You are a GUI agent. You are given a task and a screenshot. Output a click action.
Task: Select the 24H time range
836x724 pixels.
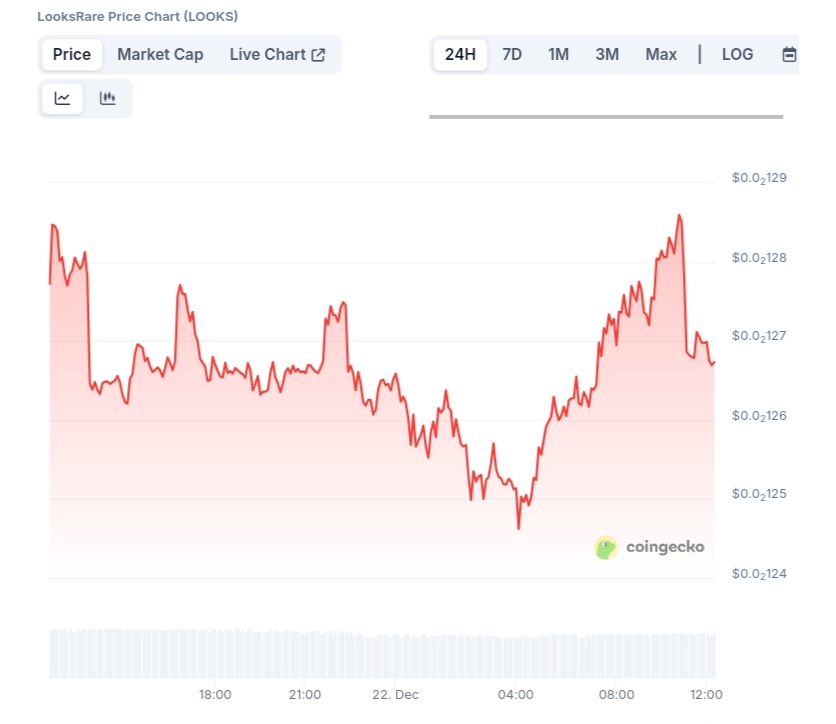click(x=460, y=54)
